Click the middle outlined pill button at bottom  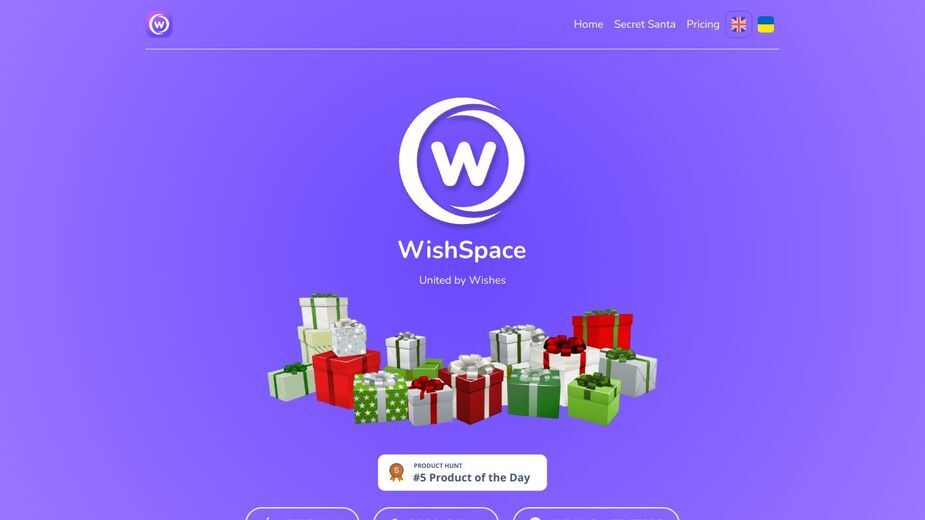coord(436,514)
